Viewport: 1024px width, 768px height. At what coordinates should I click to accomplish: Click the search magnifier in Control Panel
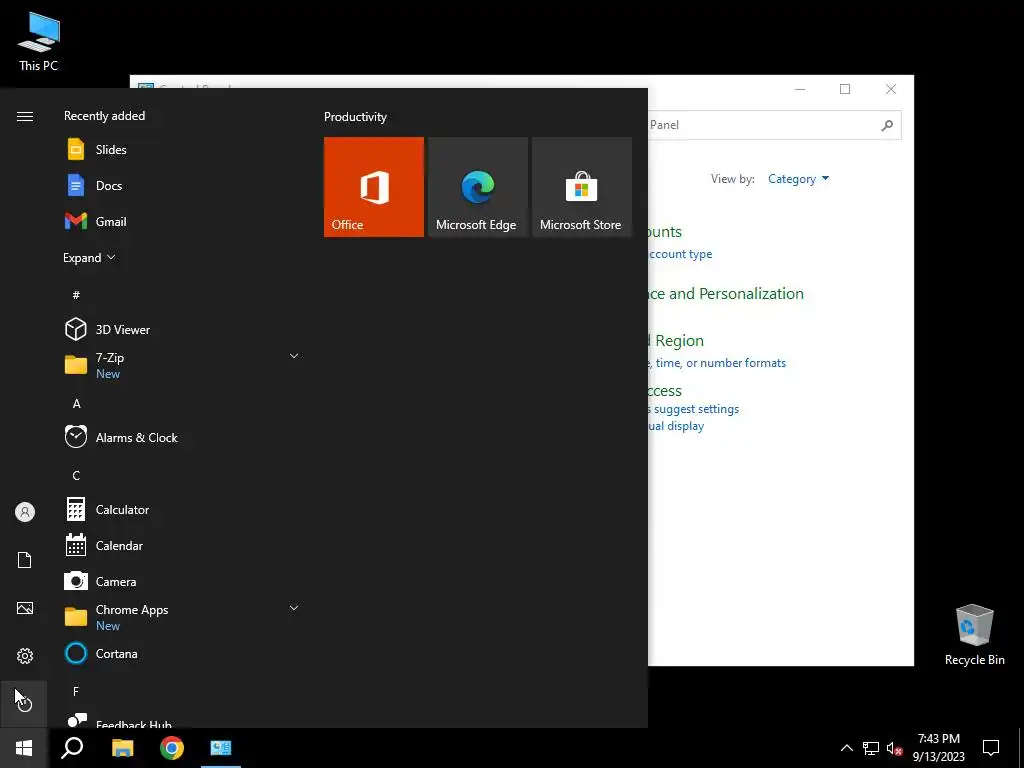887,125
